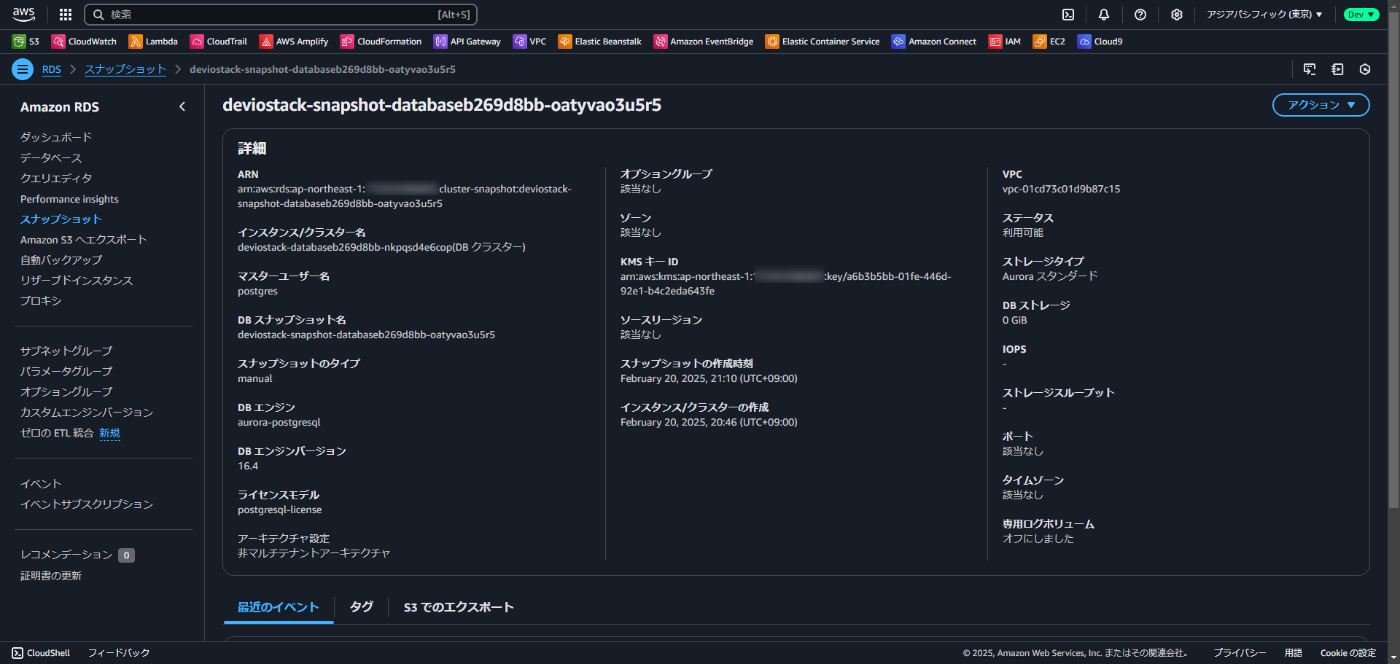This screenshot has height=664, width=1400.
Task: Open EC2 from the favorites bar
Action: tap(1048, 41)
